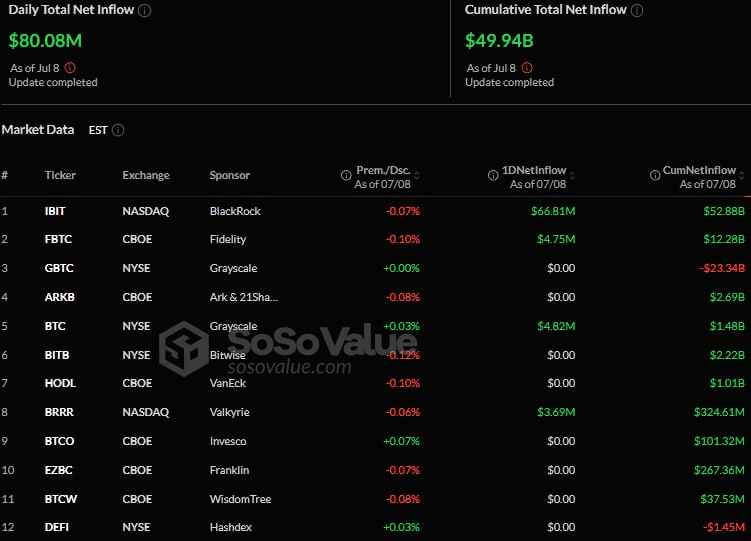This screenshot has height=541, width=751.
Task: Click Fidelity sponsor name
Action: point(228,239)
